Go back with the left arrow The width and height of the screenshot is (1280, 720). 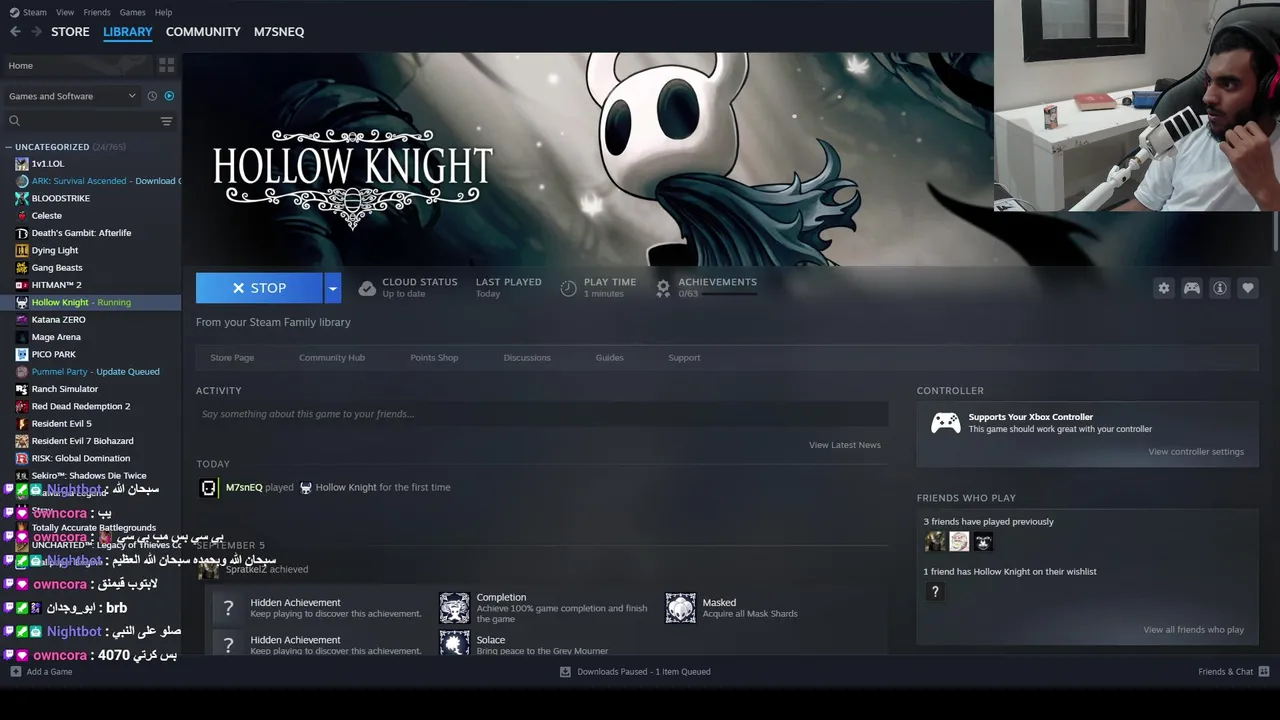click(x=15, y=32)
